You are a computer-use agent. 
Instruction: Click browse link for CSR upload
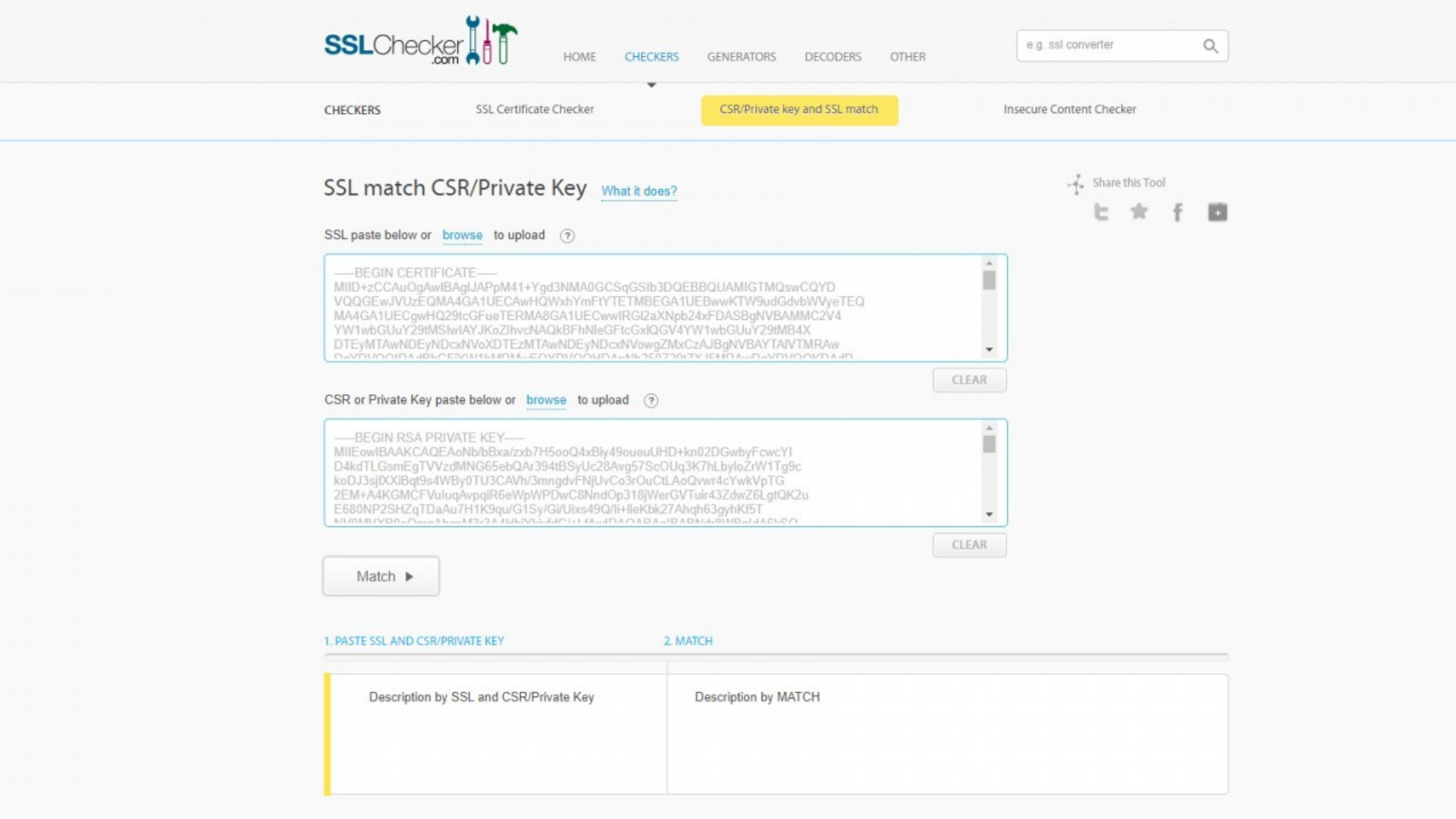coord(546,400)
